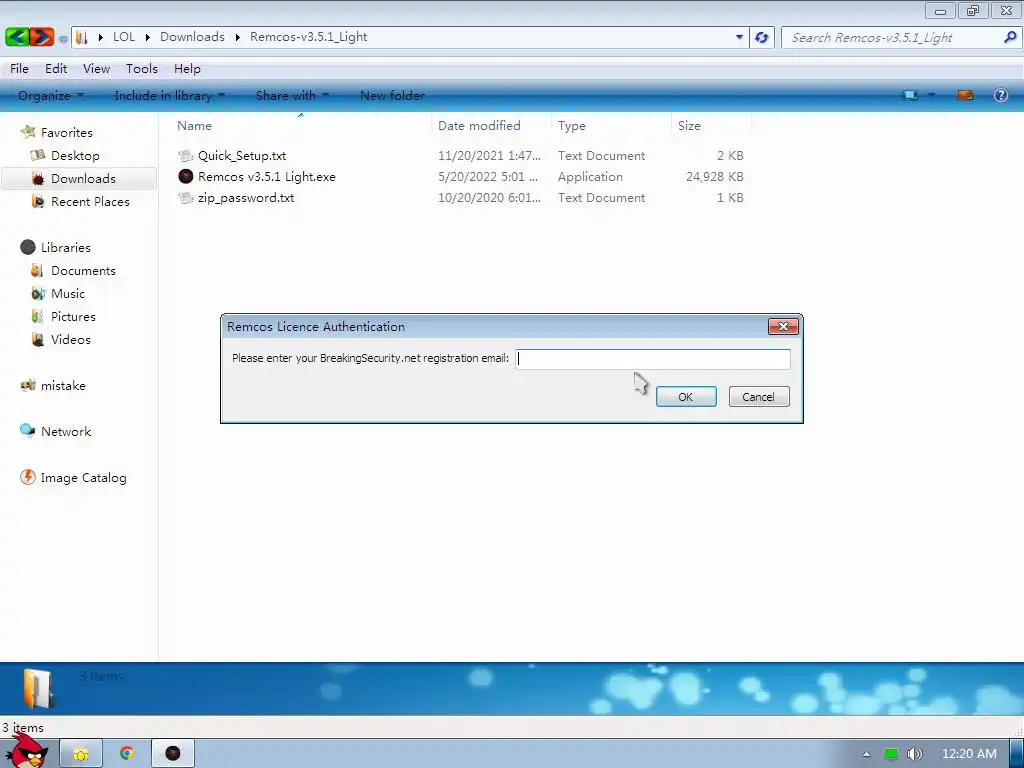Click the registration email input field
Screen dimensions: 1024x768
[653, 359]
